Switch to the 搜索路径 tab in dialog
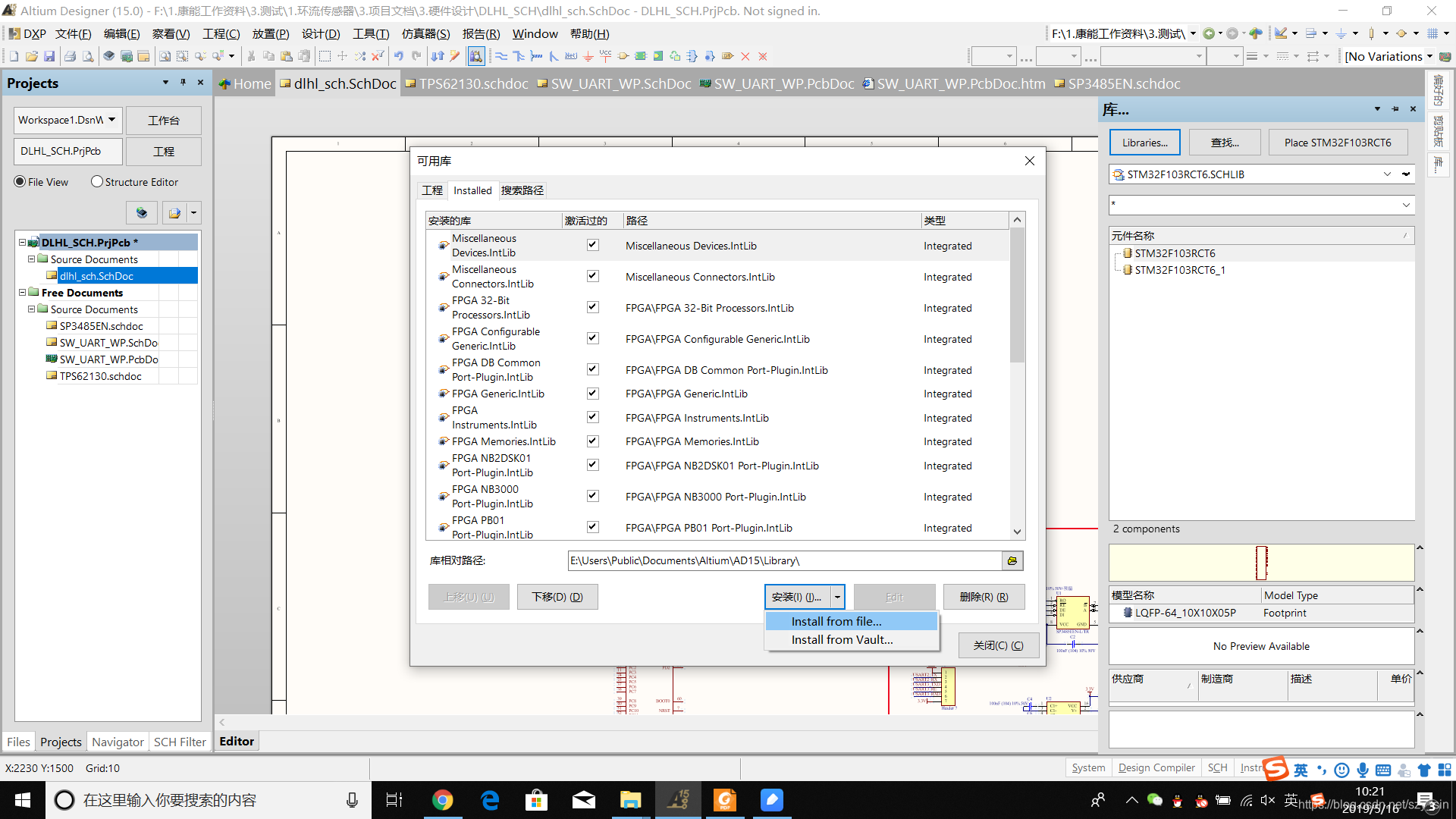Viewport: 1456px width, 819px height. pyautogui.click(x=522, y=190)
